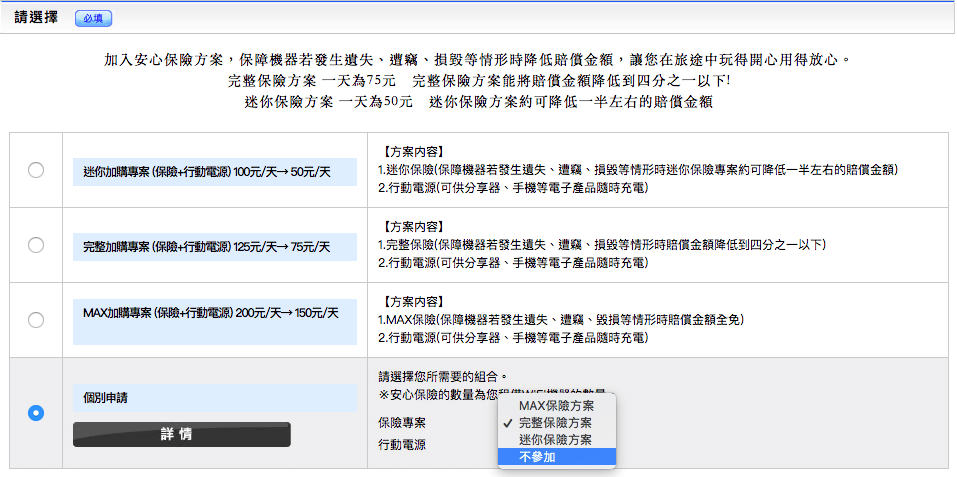Click the 加入安心保險方案 intro sentence
Viewport: 957px width, 477px height.
point(477,60)
